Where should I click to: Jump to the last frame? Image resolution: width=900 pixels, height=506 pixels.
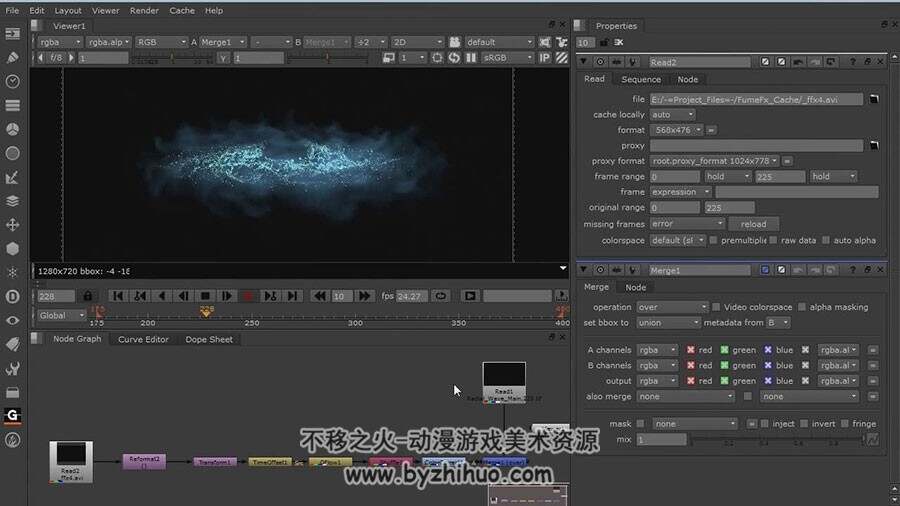coord(292,296)
